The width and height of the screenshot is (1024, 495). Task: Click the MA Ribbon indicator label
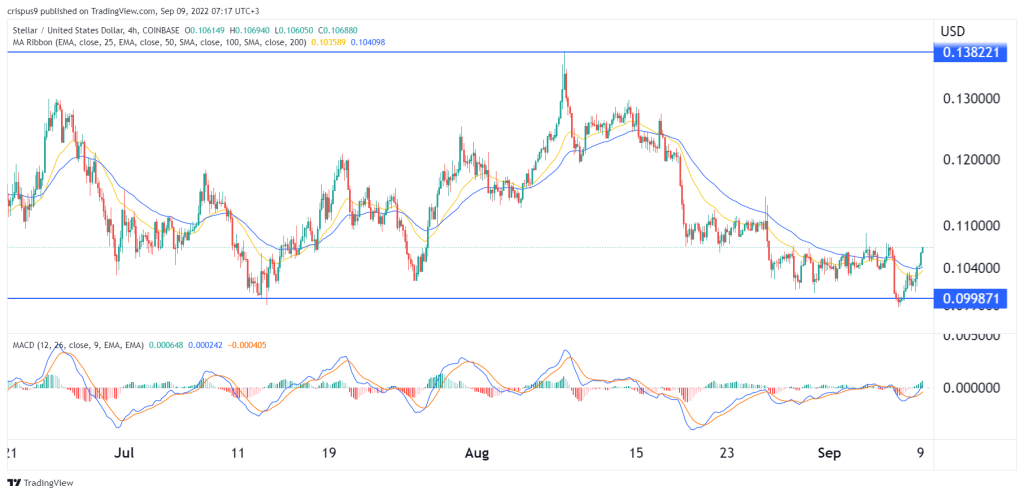click(x=157, y=41)
